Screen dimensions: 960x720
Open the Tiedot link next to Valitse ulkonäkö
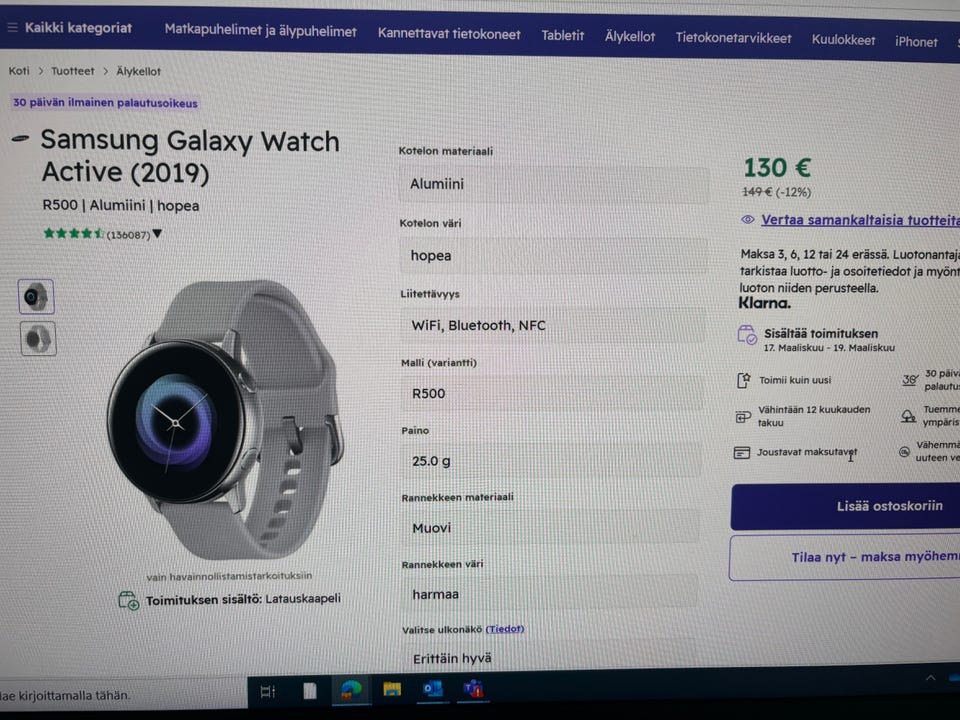504,629
